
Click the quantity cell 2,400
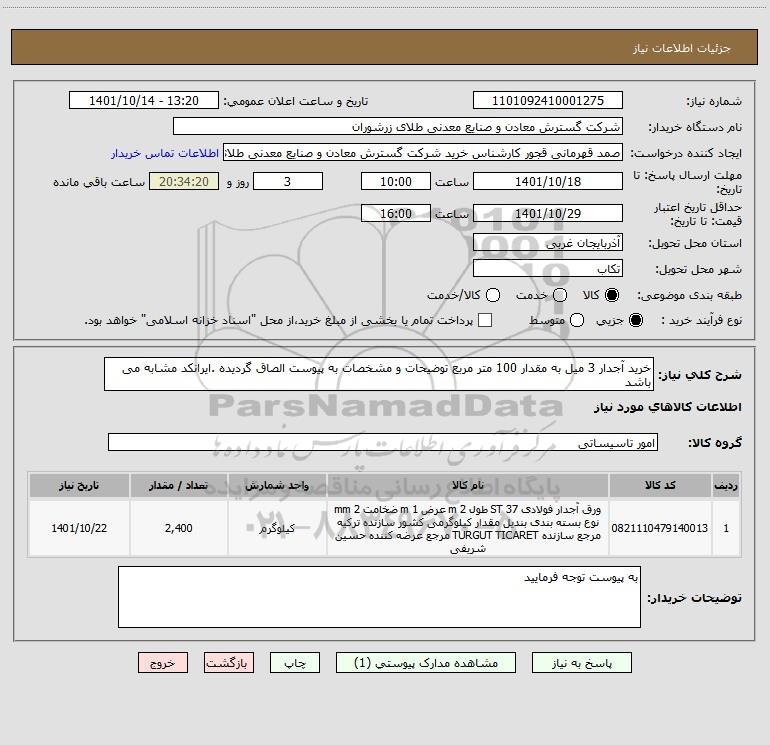tap(179, 528)
